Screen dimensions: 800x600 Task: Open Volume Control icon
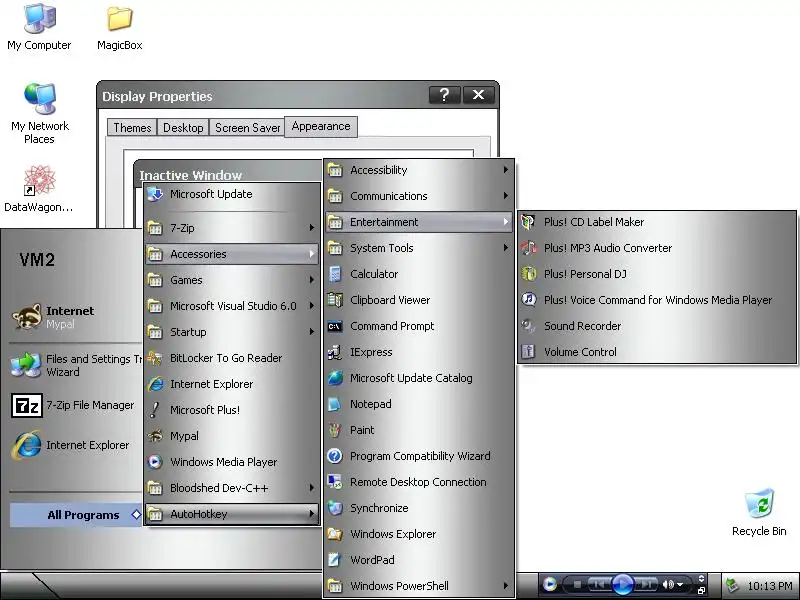point(528,352)
